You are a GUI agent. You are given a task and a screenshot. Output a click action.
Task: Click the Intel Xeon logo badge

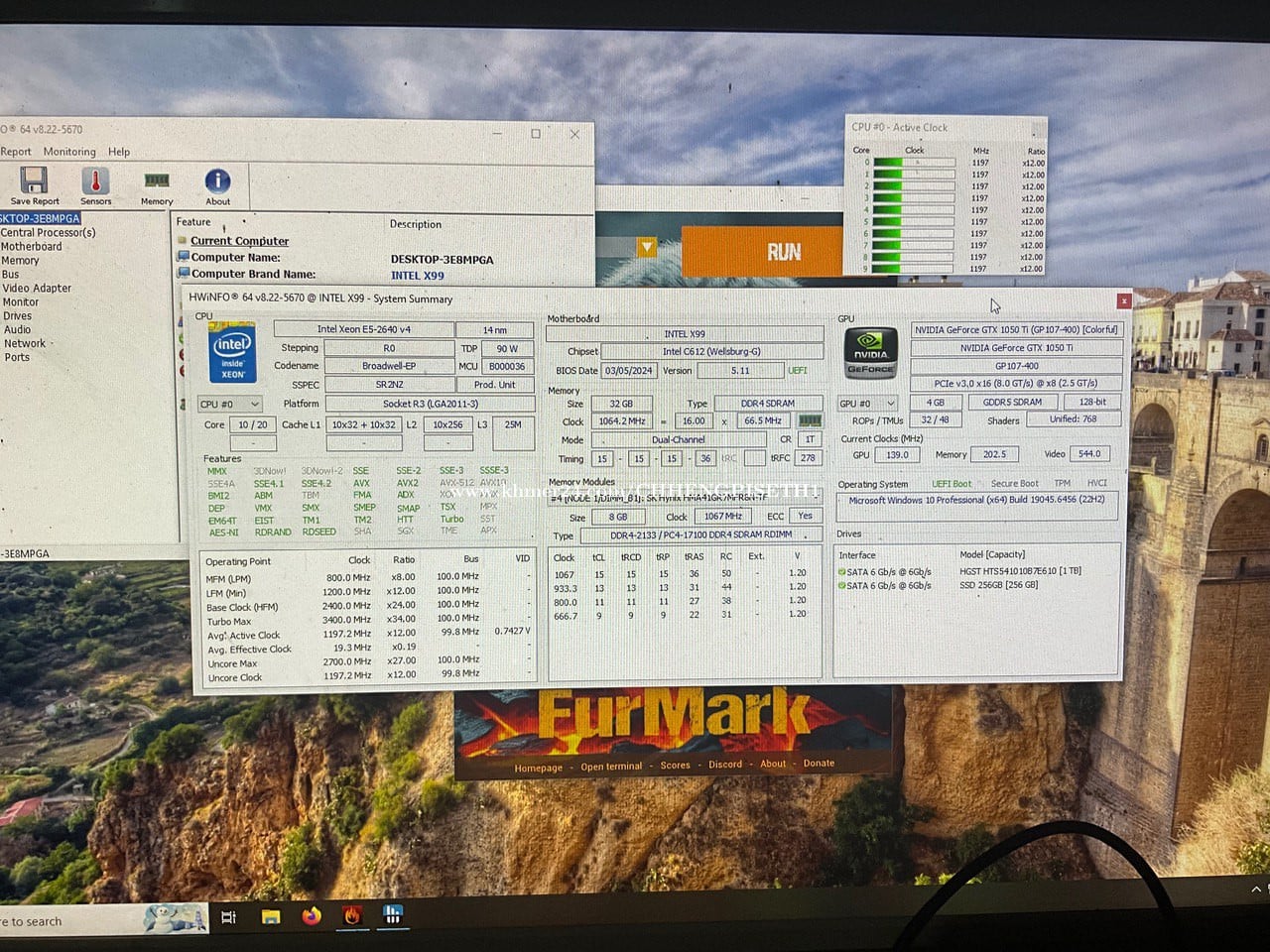232,353
